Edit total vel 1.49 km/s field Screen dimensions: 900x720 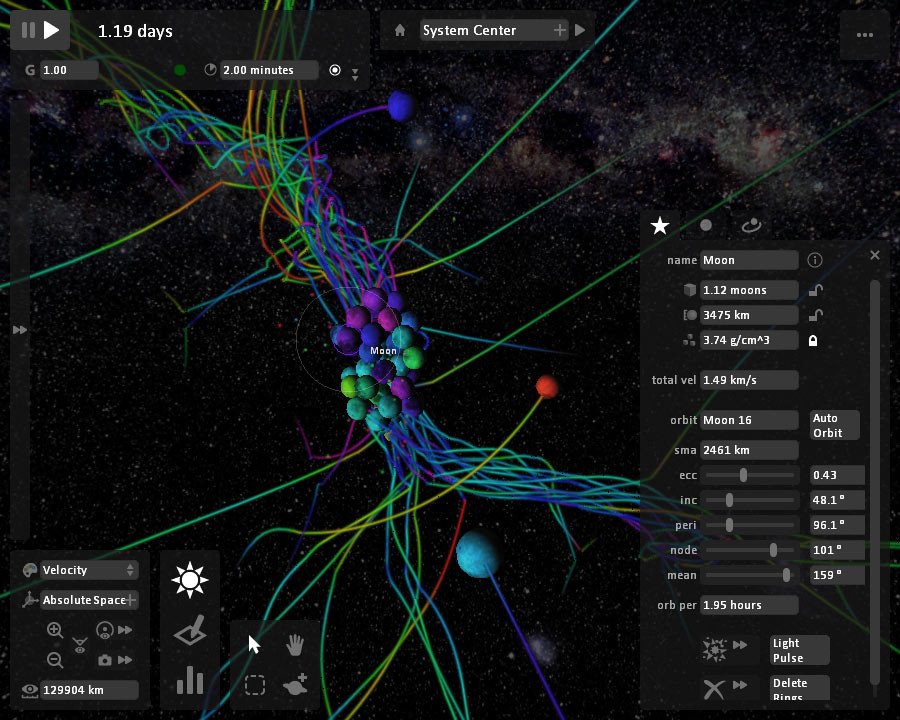point(749,380)
